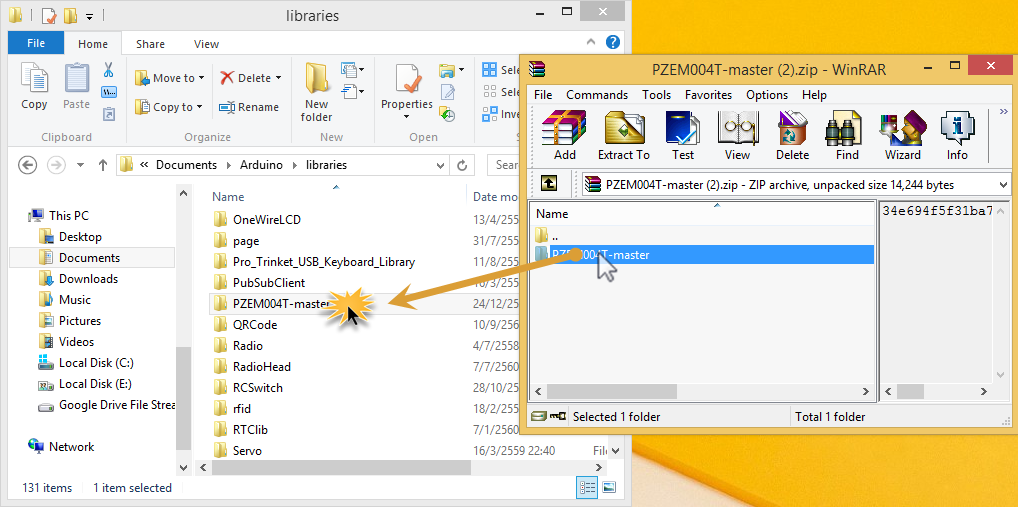
Task: Select PZEM004T-master folder in WinRAR list
Action: 702,254
